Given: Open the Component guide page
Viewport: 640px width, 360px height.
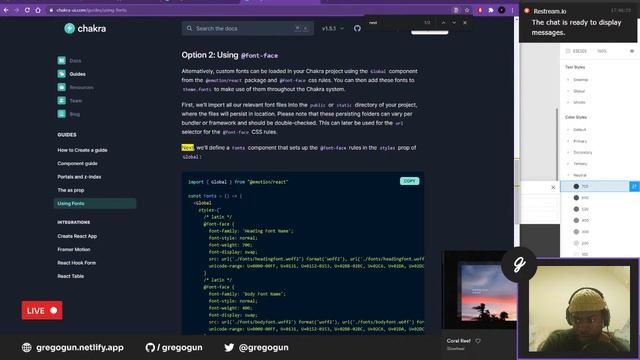Looking at the screenshot, I should click(78, 164).
